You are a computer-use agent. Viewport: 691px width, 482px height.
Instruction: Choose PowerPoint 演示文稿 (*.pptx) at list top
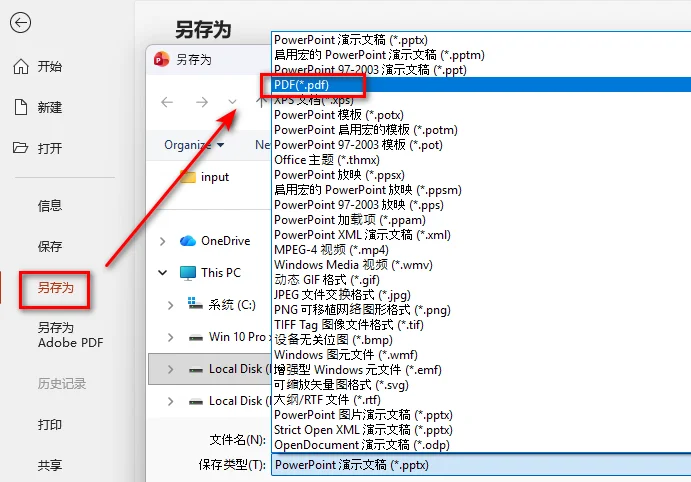[481, 40]
